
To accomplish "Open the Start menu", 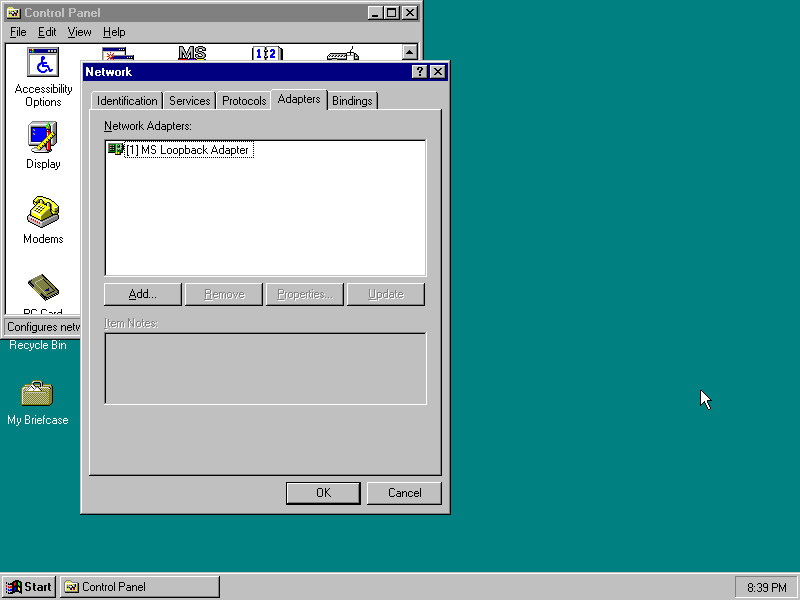I will point(29,587).
